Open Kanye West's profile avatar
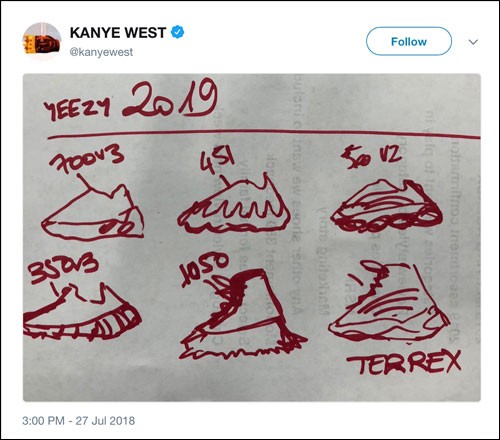The image size is (500, 440). point(42,42)
